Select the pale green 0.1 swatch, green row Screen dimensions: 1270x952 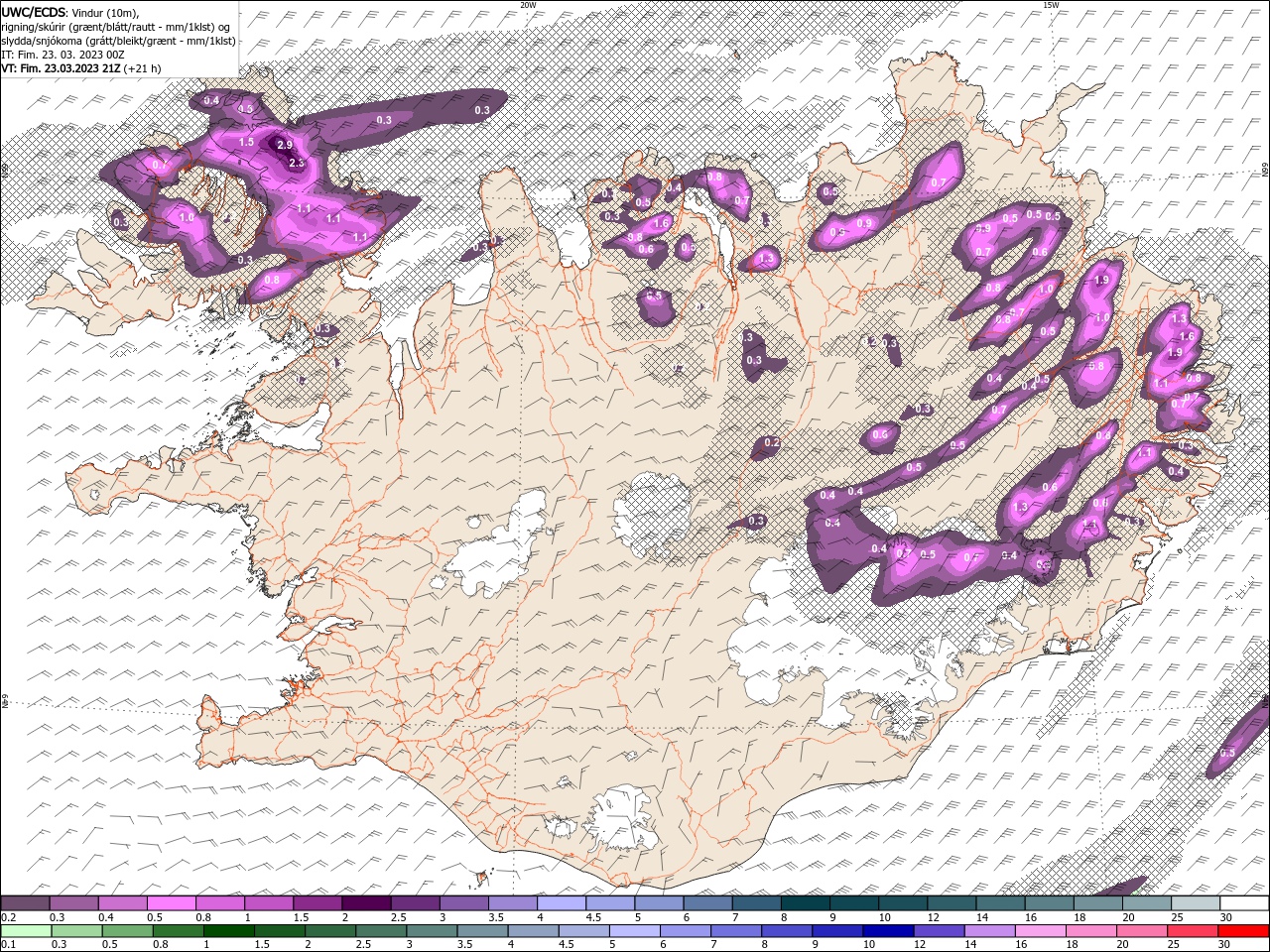[26, 931]
